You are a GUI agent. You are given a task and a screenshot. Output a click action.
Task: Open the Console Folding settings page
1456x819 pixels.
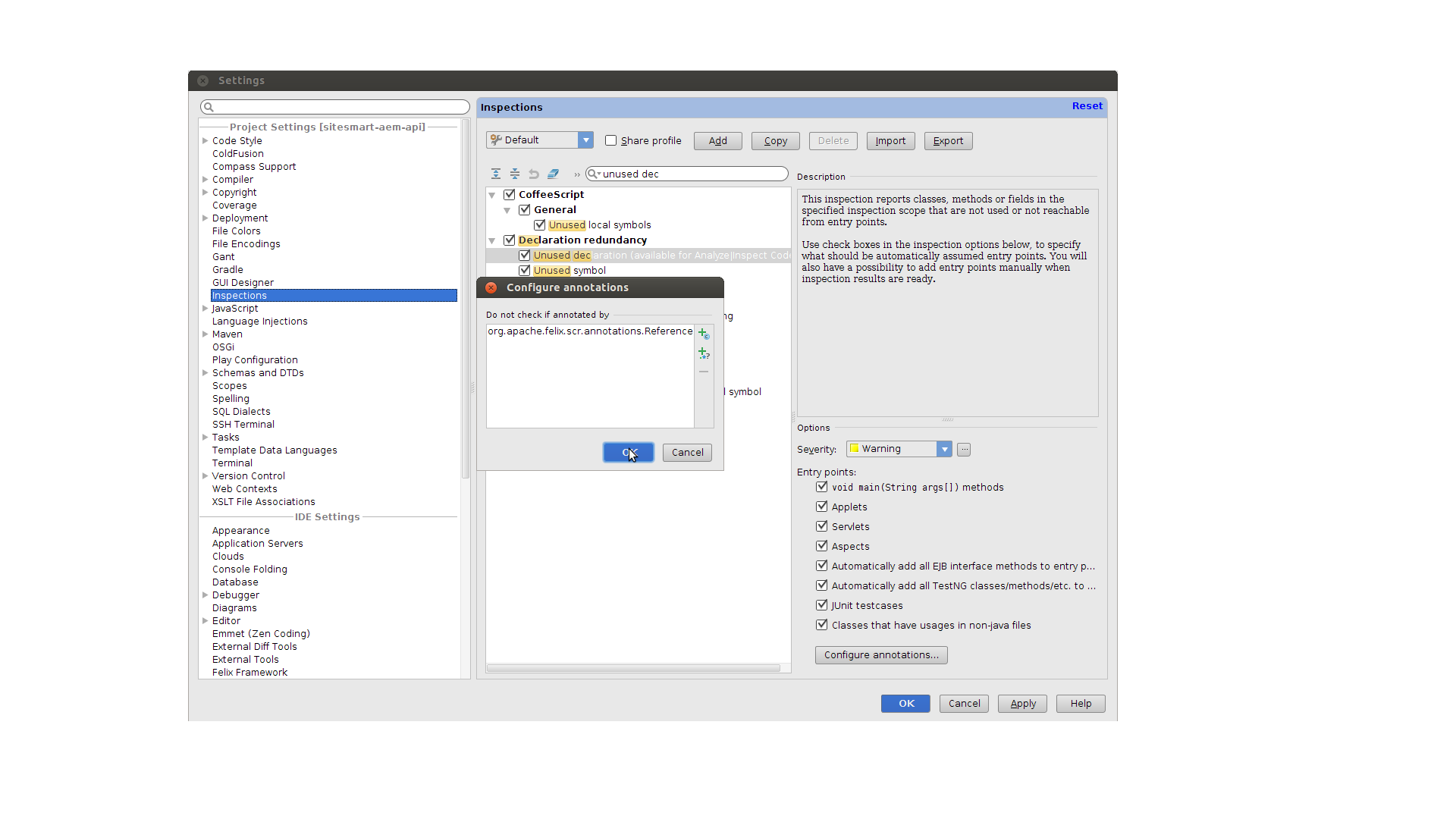point(249,570)
